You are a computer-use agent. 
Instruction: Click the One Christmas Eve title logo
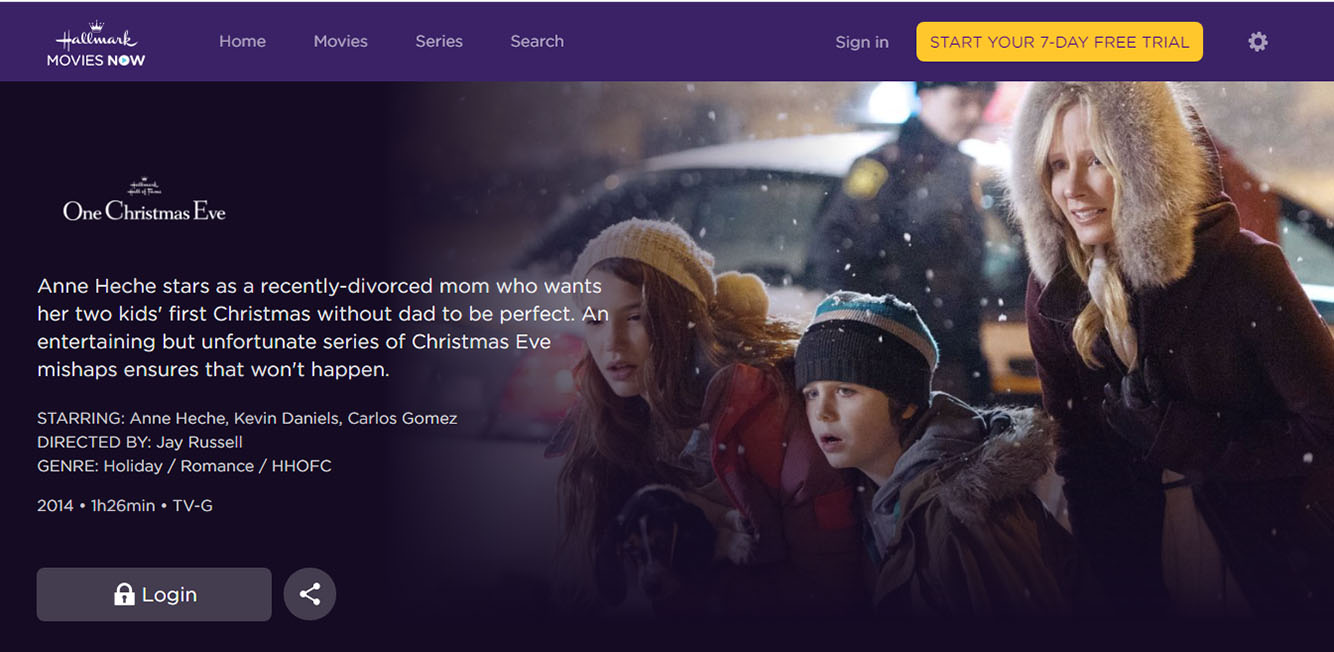(144, 200)
